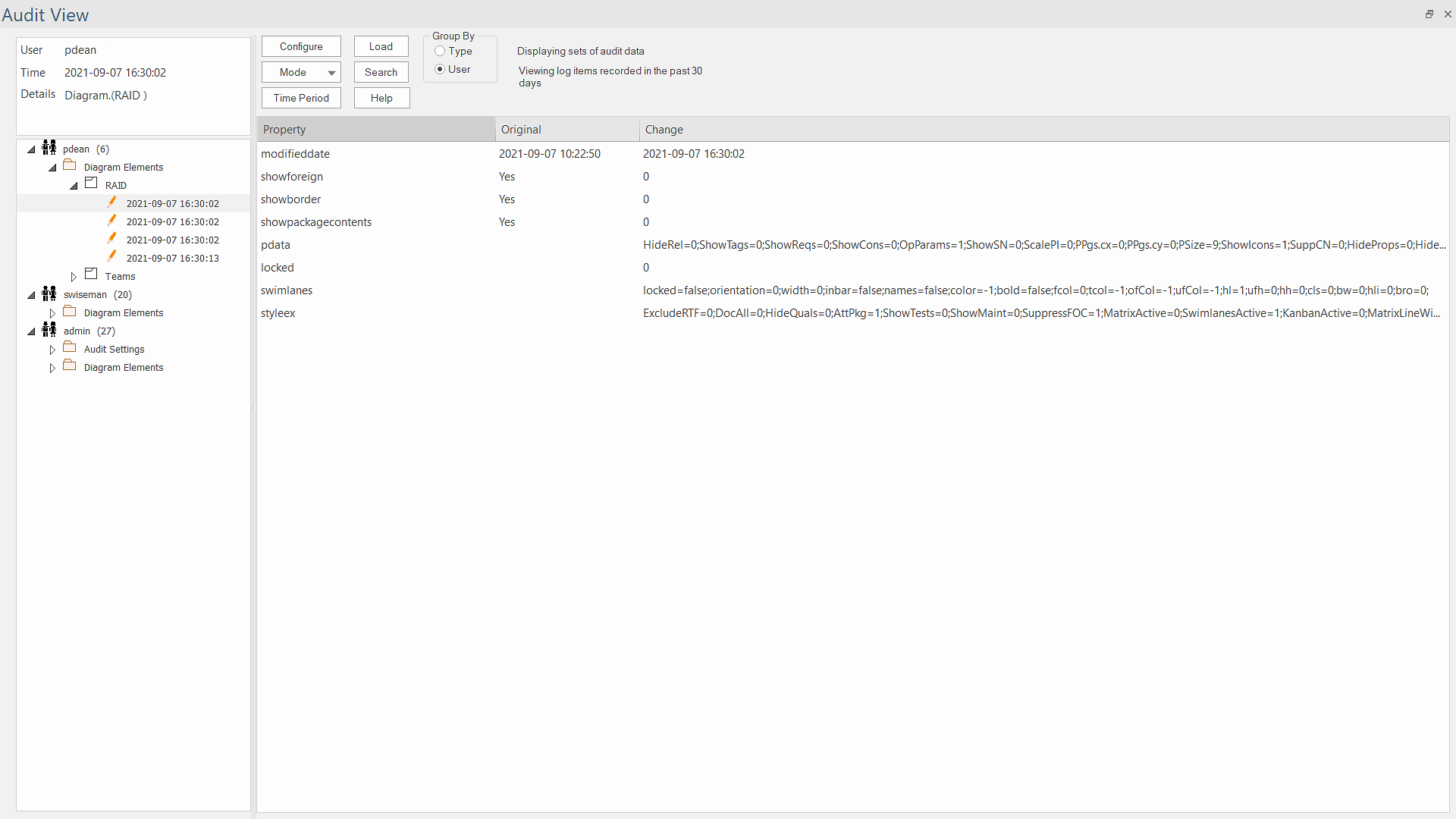The height and width of the screenshot is (819, 1456).
Task: Click the Time Period button
Action: tap(301, 98)
